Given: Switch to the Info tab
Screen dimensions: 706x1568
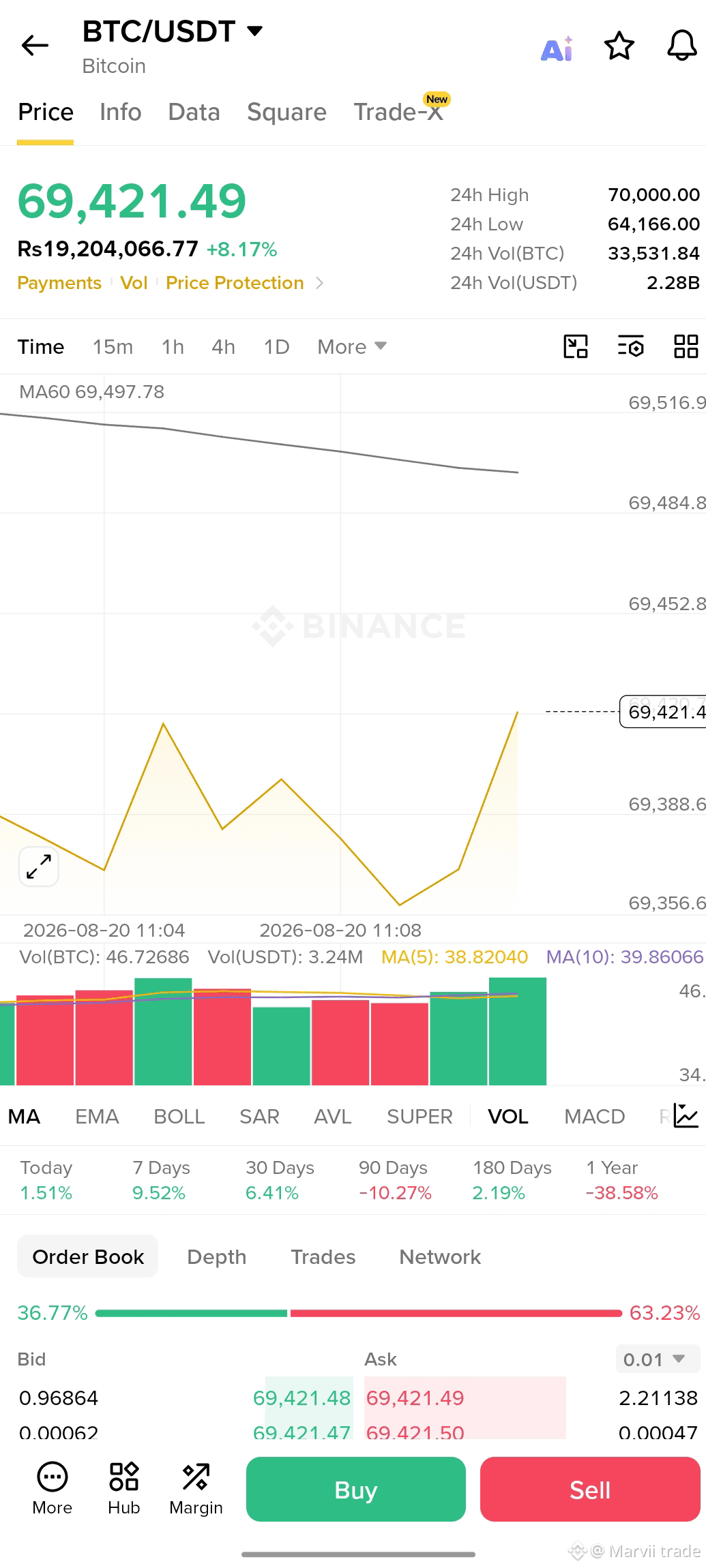Looking at the screenshot, I should pos(121,112).
